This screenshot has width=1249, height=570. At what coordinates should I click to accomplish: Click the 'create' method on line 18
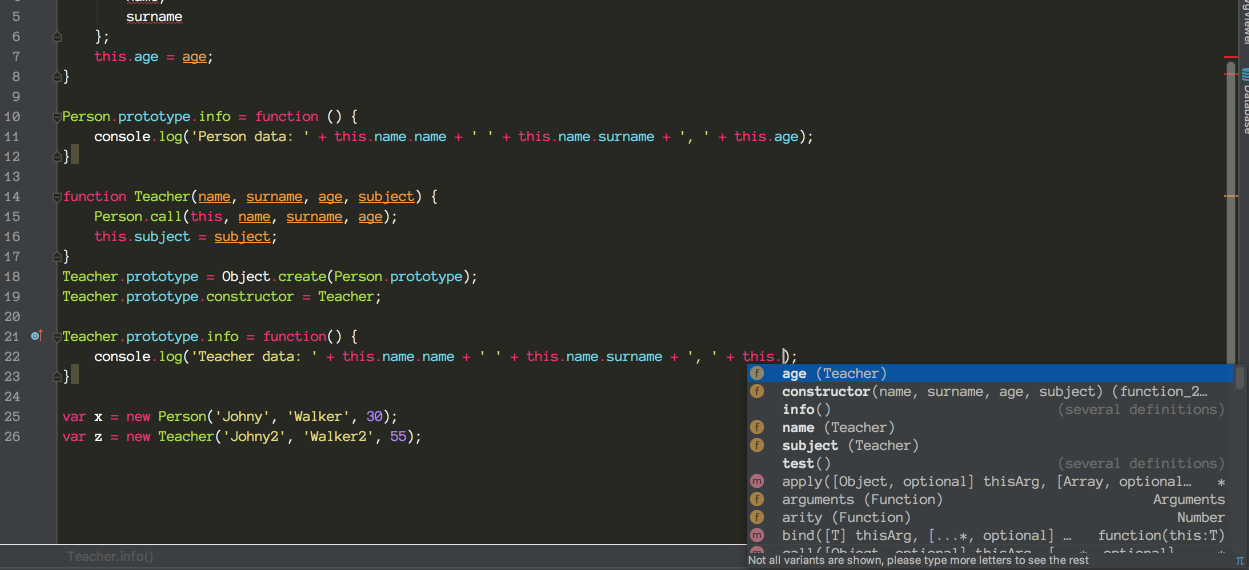tap(303, 276)
